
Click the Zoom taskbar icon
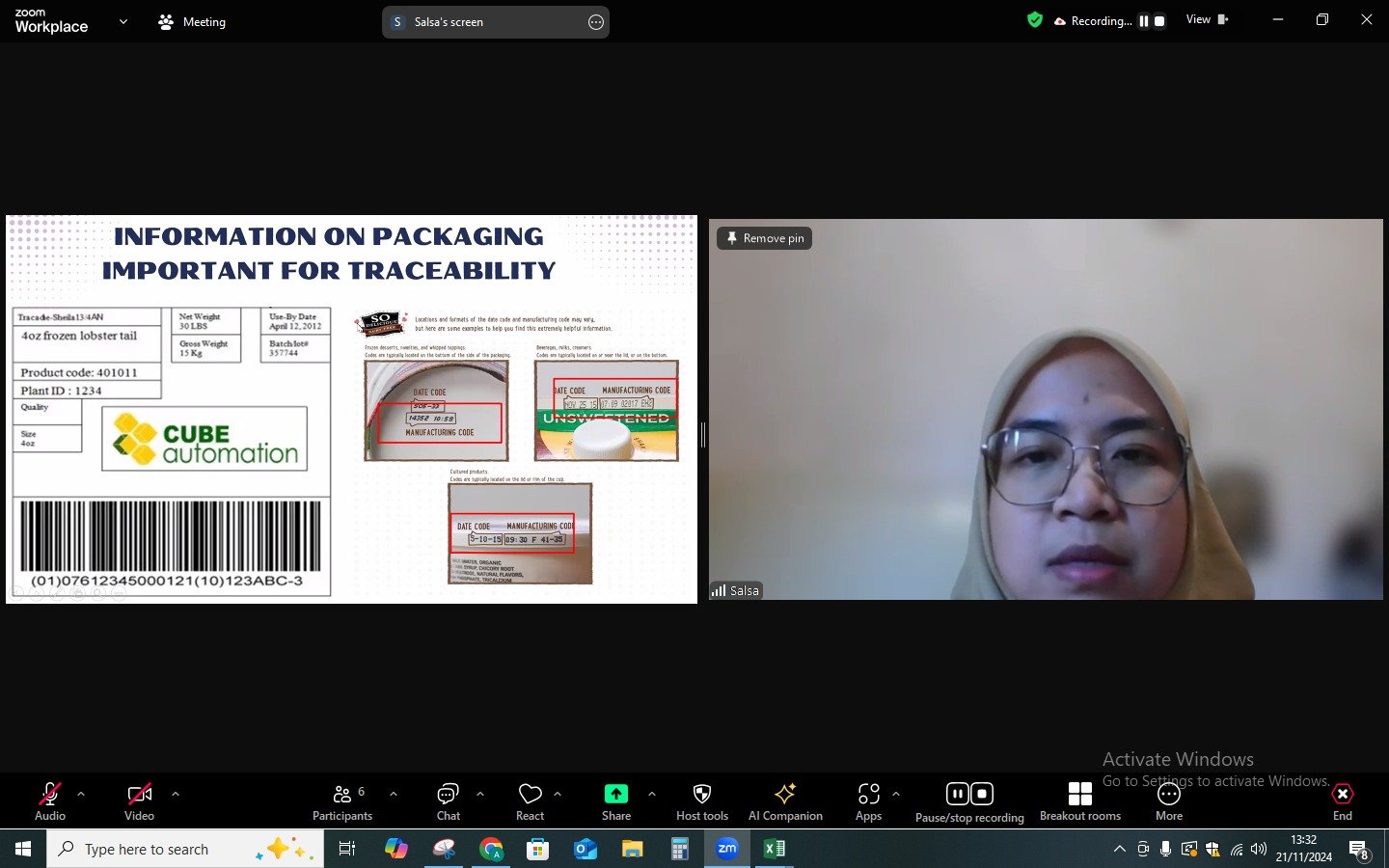pos(727,849)
